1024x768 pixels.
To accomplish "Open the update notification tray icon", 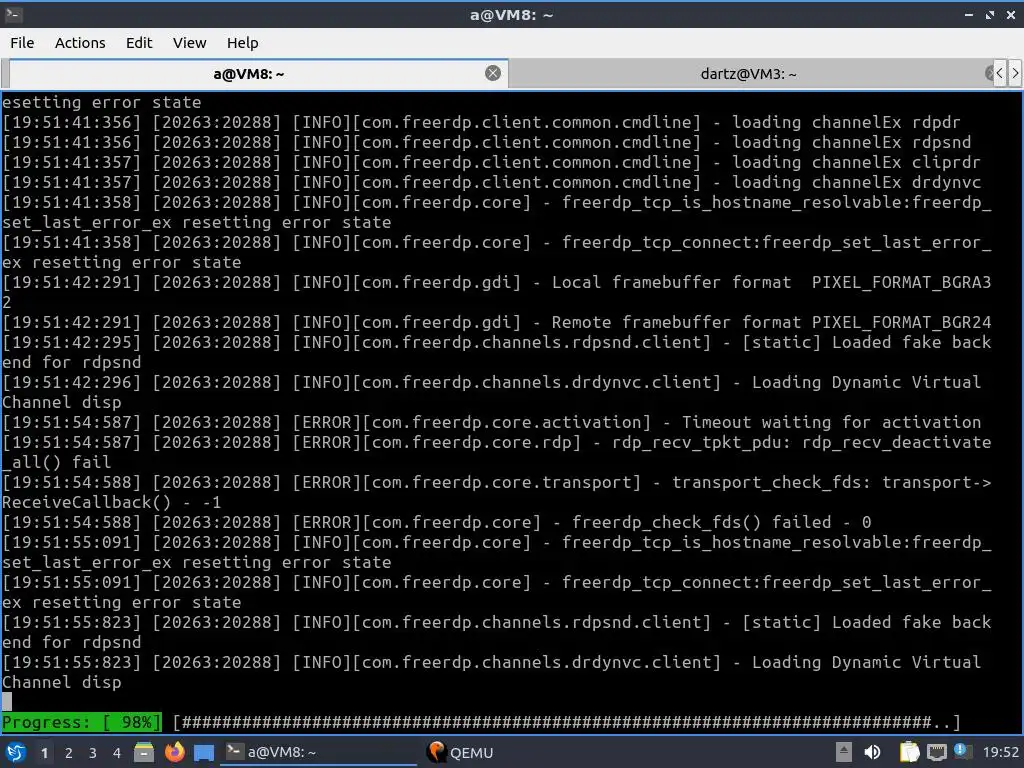I will [962, 751].
